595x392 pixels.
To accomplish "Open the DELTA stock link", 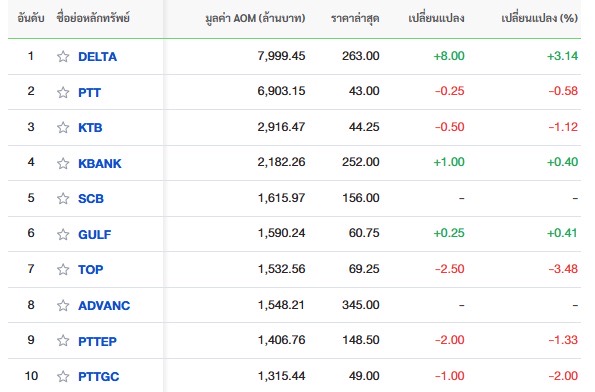I will [98, 57].
